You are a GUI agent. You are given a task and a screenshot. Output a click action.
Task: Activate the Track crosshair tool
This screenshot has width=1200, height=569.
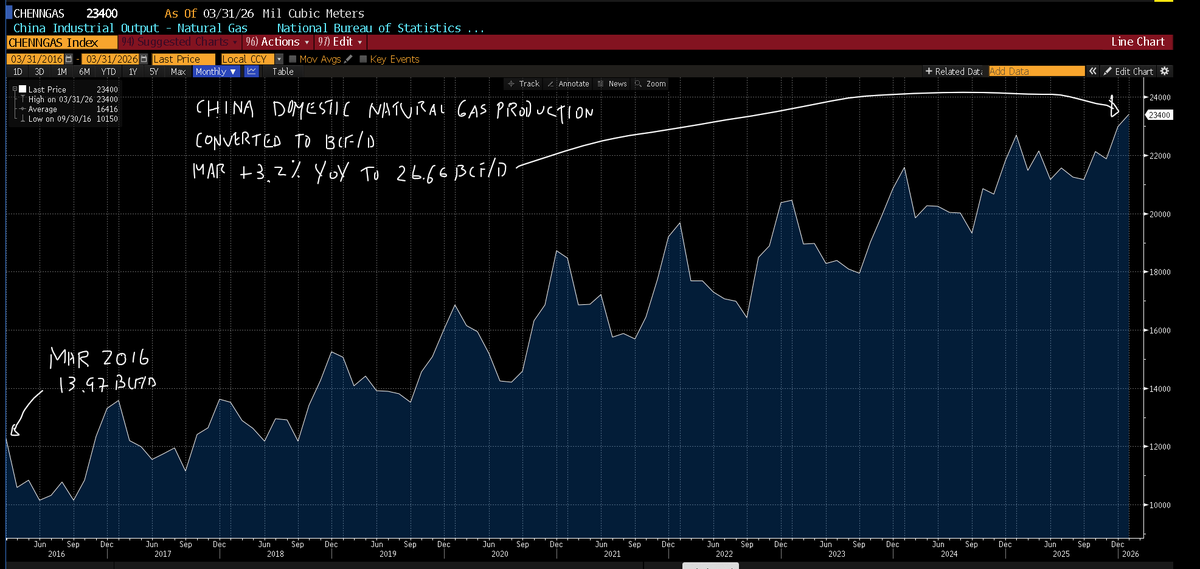click(523, 84)
